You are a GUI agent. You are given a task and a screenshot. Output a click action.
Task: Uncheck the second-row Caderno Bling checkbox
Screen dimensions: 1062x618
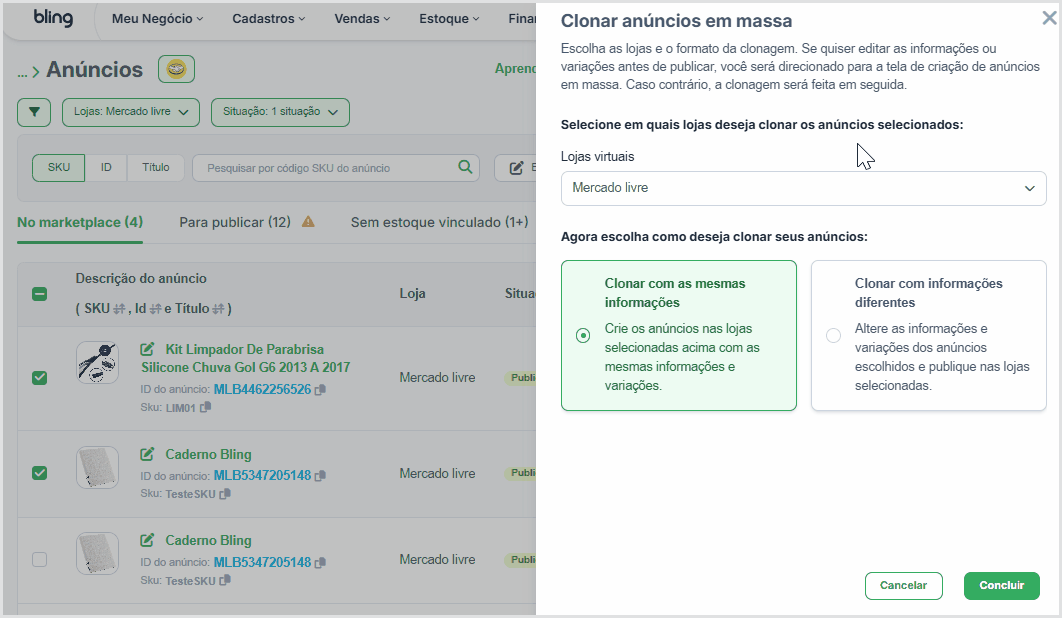(x=39, y=473)
